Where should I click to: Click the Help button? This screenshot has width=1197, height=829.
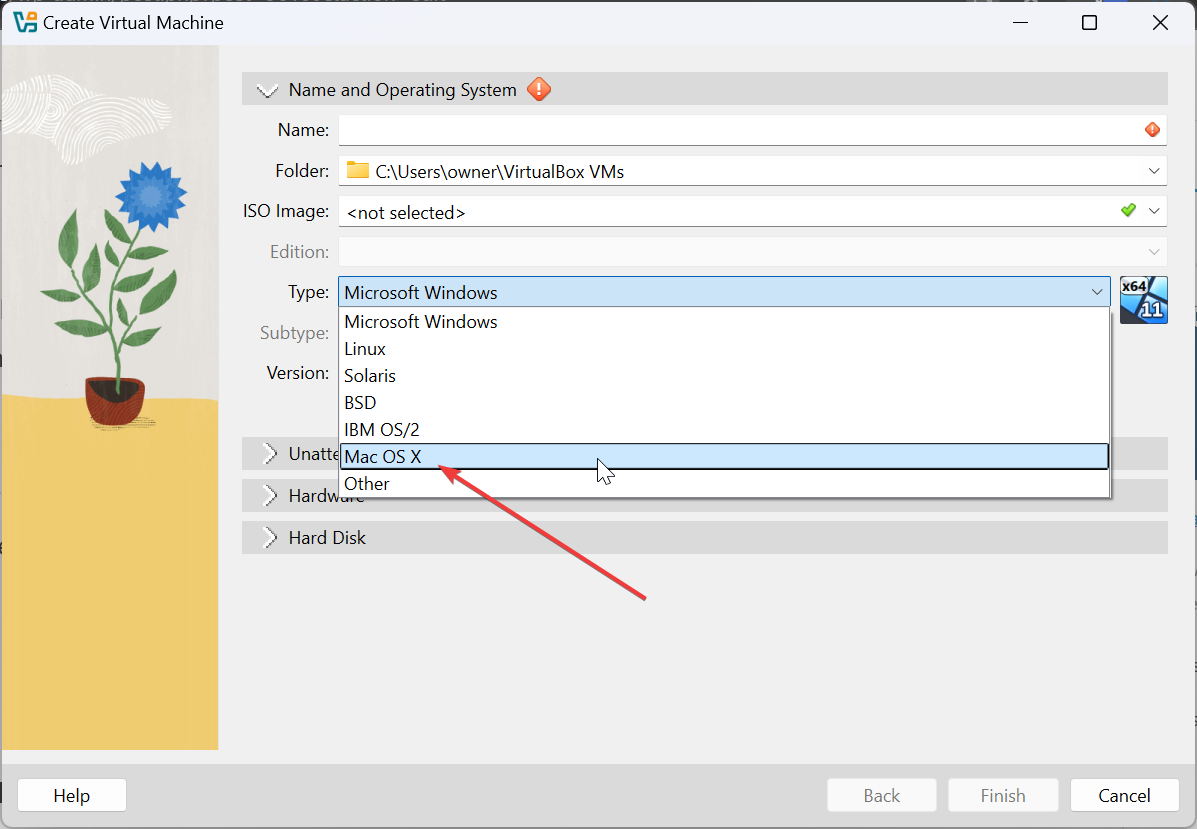(72, 796)
